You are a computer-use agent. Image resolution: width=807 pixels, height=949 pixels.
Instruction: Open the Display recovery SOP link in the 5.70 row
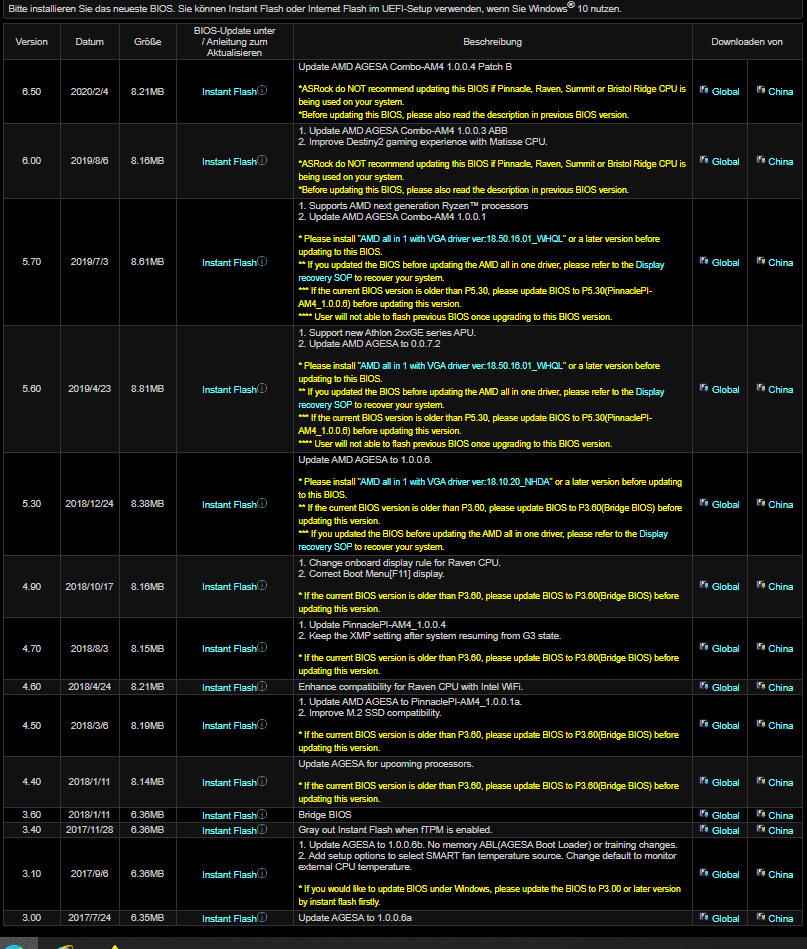[x=481, y=271]
